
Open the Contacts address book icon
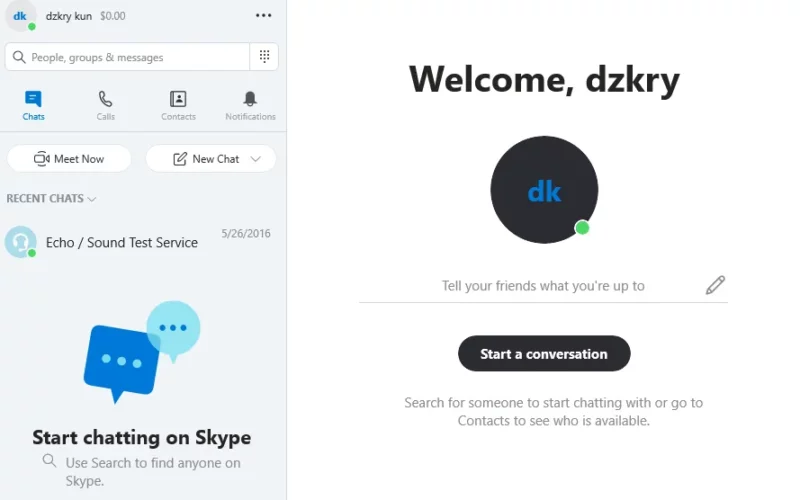(178, 98)
